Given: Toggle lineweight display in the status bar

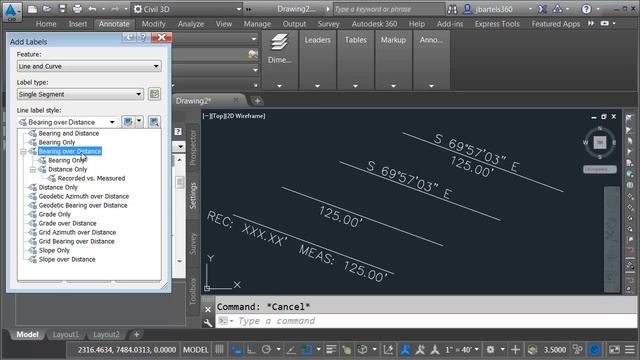Looking at the screenshot, I should [331, 350].
